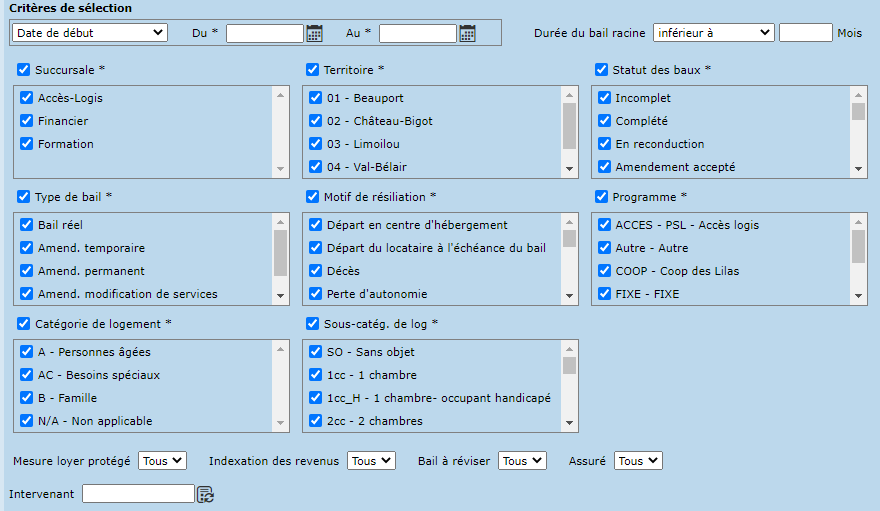The height and width of the screenshot is (511, 880).
Task: Uncheck the Bail réel checkbox
Action: coord(27,225)
